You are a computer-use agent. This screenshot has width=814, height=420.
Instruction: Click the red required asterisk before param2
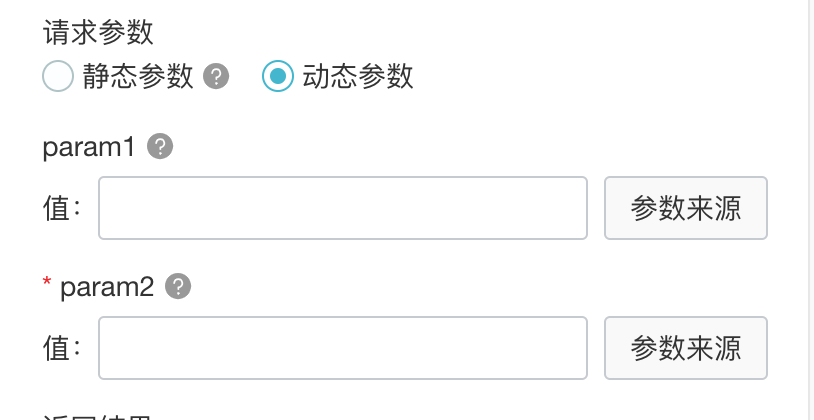[47, 285]
